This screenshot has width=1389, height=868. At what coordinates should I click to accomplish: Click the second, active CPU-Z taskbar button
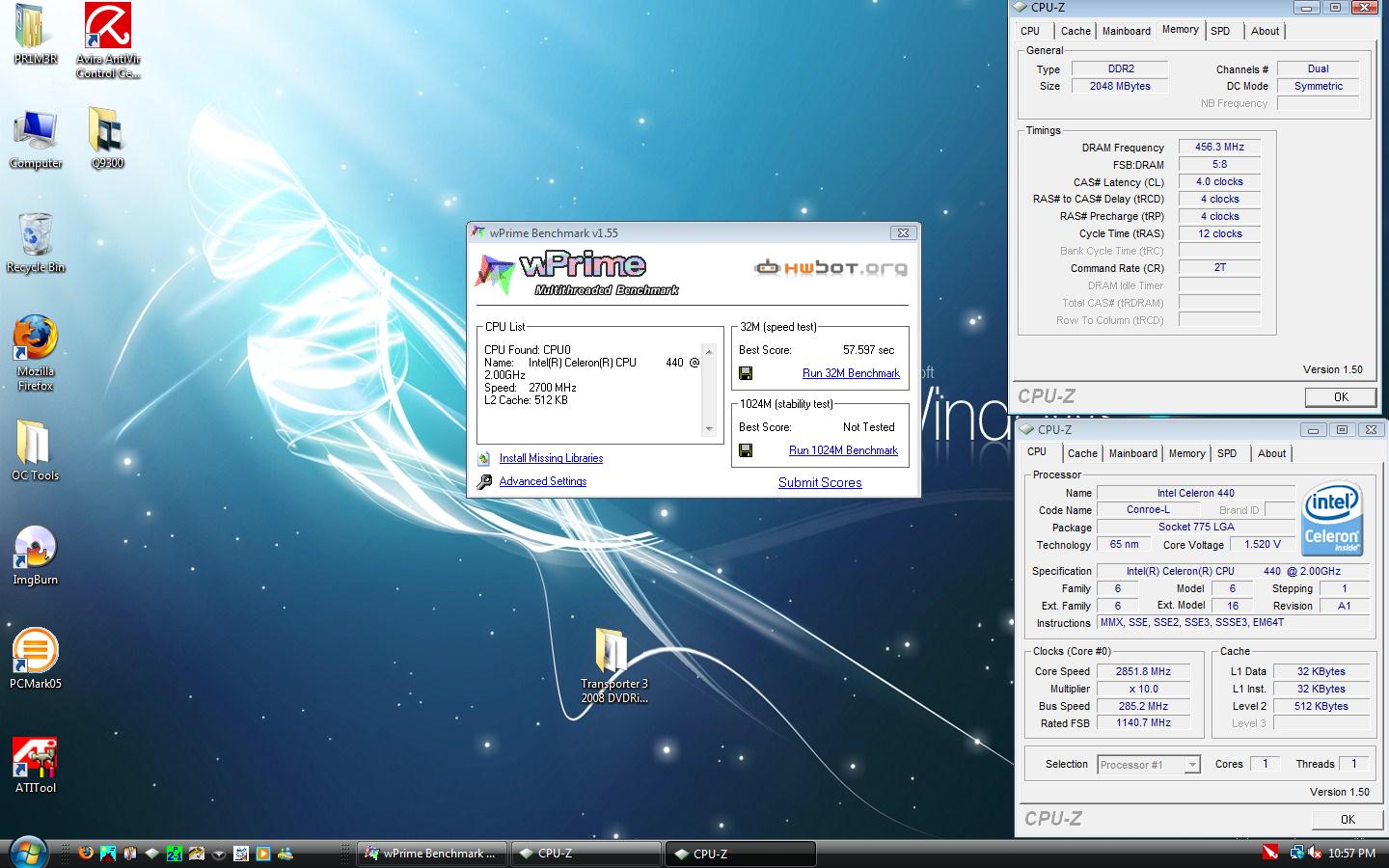(x=740, y=854)
